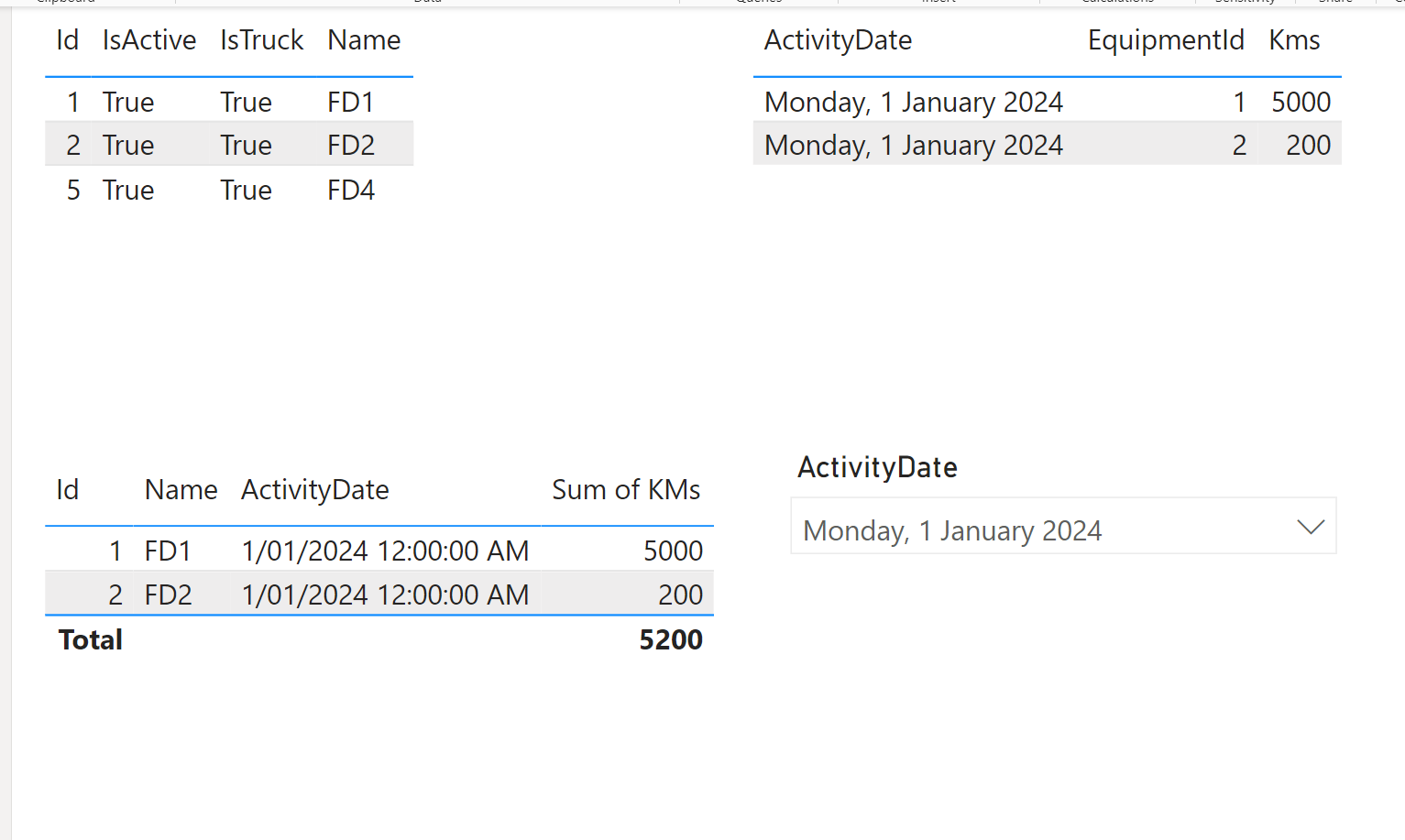The image size is (1405, 840).
Task: Click the EquipmentId column header
Action: [1166, 40]
